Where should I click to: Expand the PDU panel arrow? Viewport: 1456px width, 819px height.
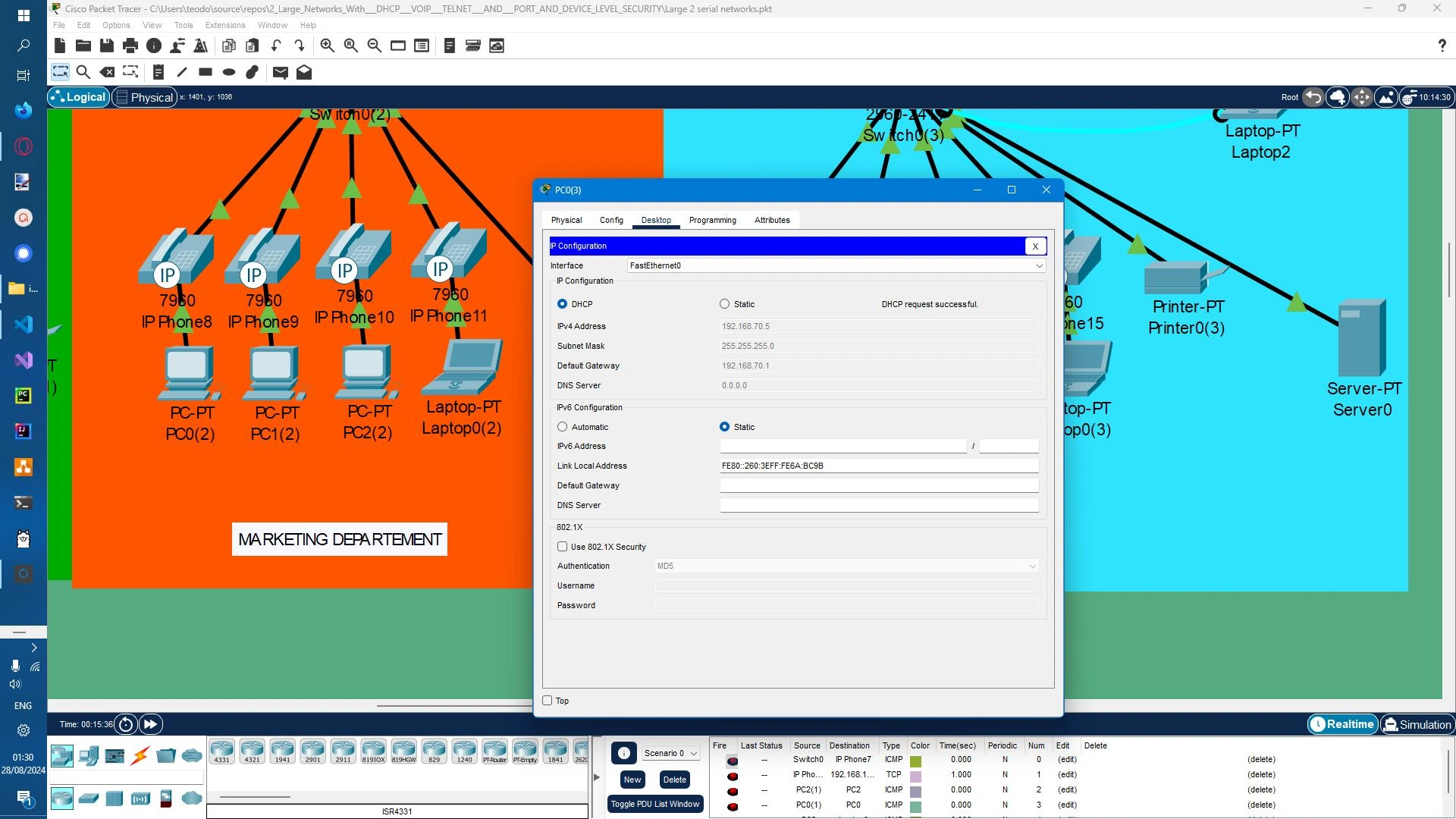[597, 777]
